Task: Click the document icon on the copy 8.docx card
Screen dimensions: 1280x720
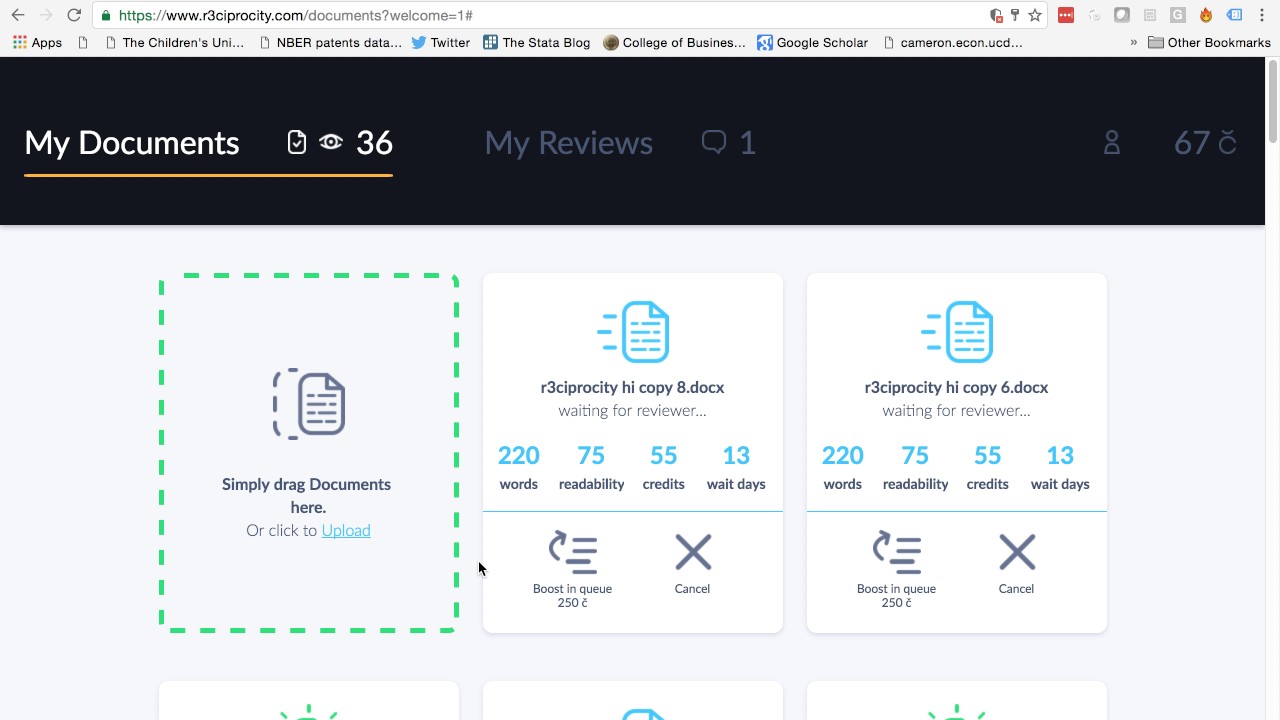Action: pyautogui.click(x=633, y=331)
